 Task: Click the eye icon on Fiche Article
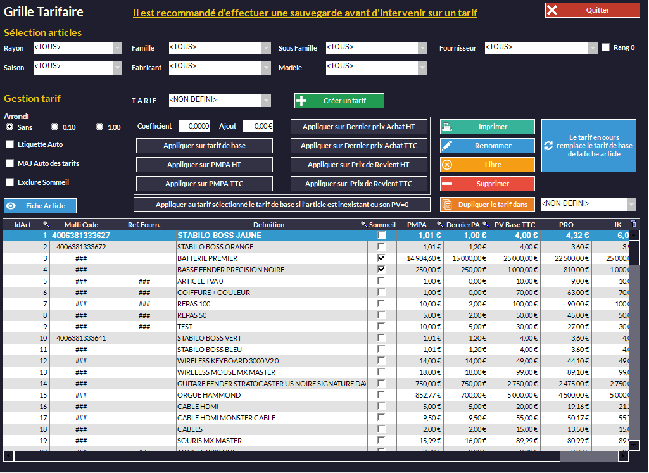[x=11, y=205]
